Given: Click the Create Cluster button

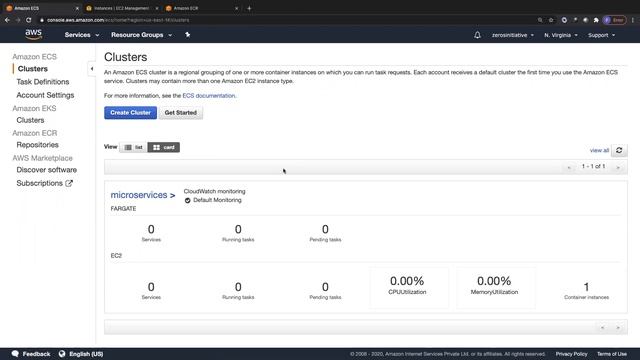Looking at the screenshot, I should (130, 113).
